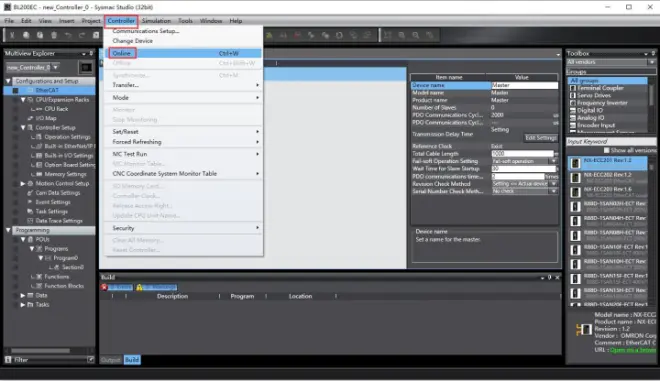Open the new_Controller_0 dropdown
Screen dimensions: 660x381
(x=55, y=67)
